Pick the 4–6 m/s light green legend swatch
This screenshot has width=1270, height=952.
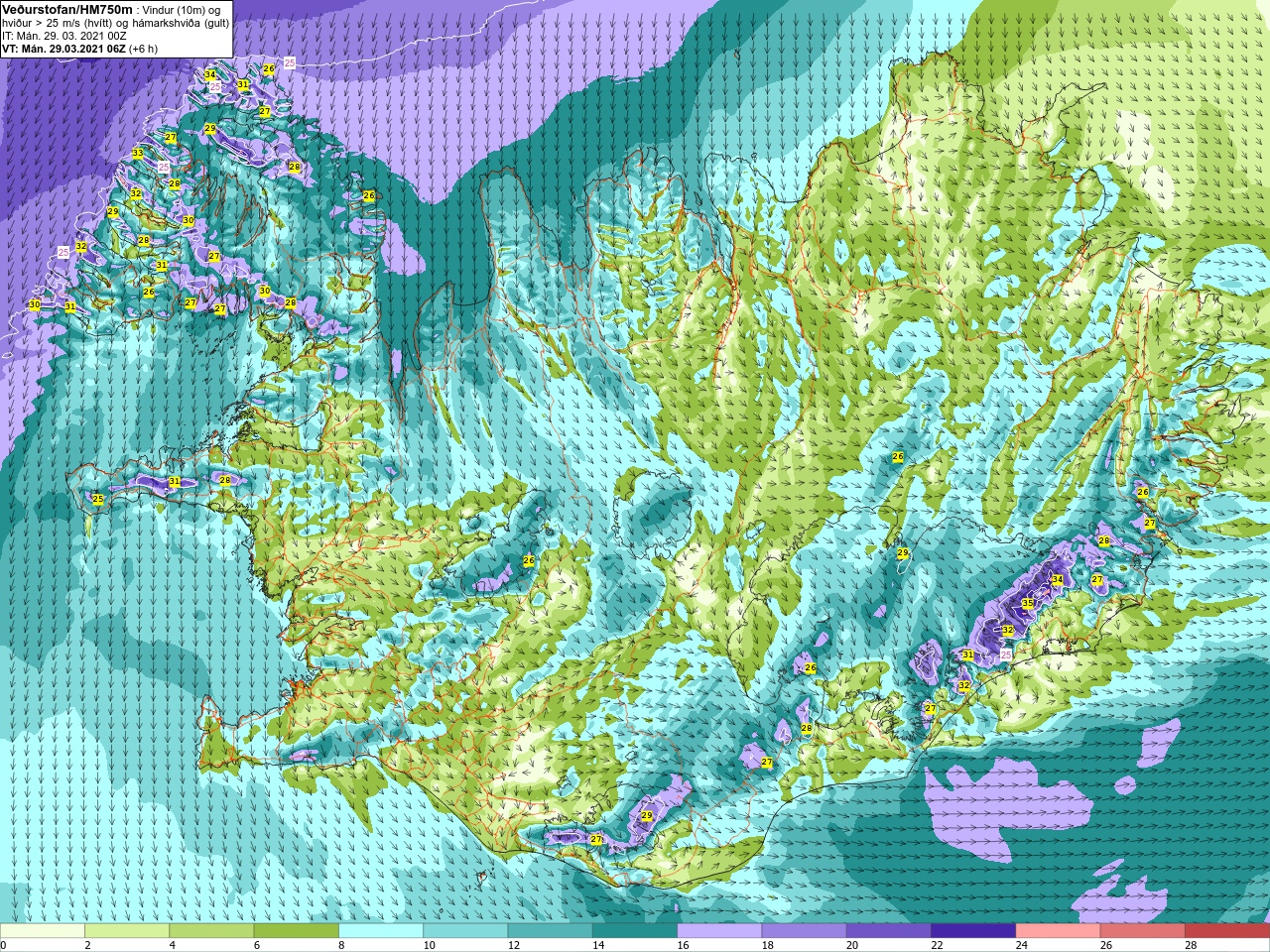211,931
